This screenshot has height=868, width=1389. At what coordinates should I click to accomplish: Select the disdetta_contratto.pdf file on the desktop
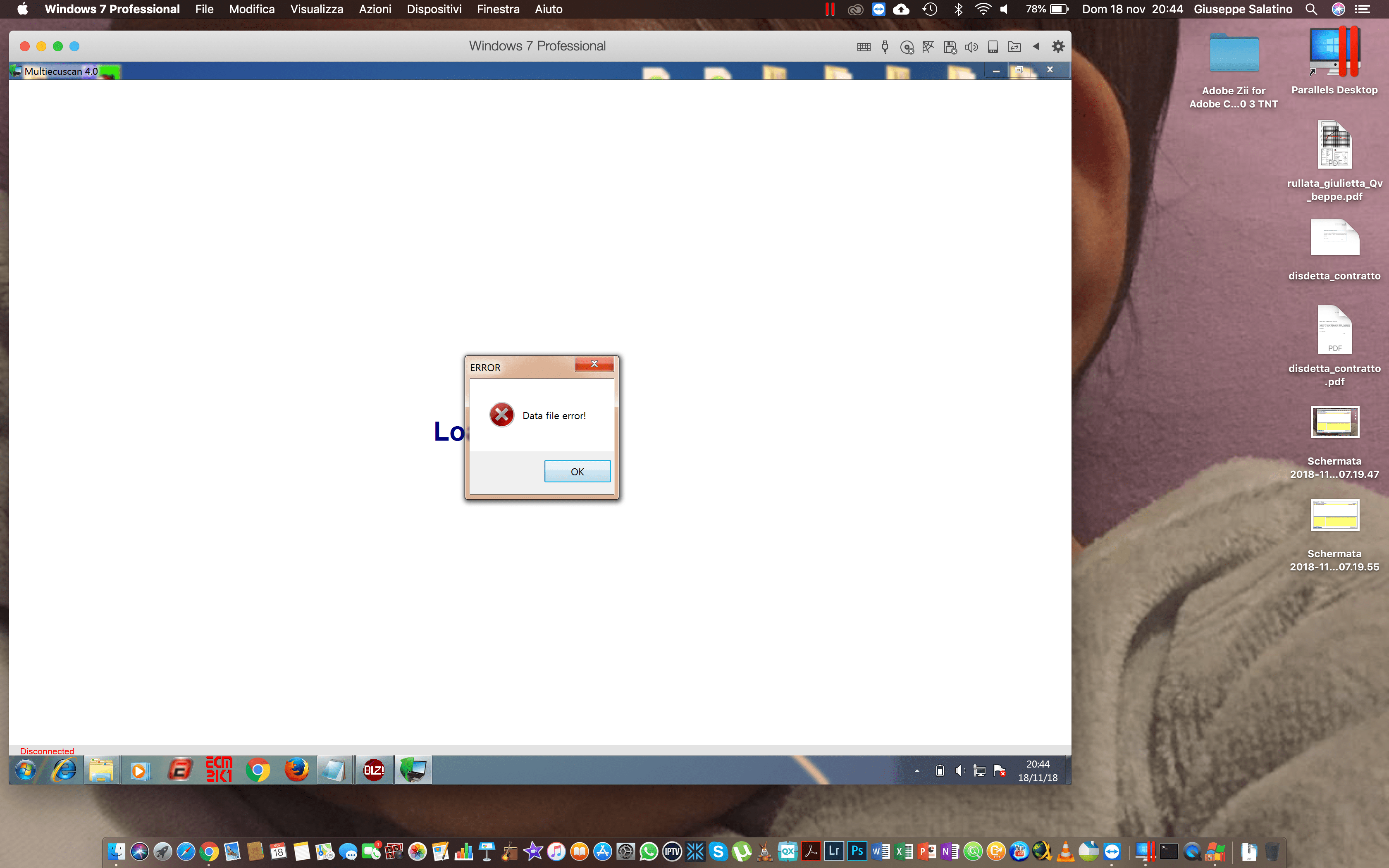[x=1334, y=346]
